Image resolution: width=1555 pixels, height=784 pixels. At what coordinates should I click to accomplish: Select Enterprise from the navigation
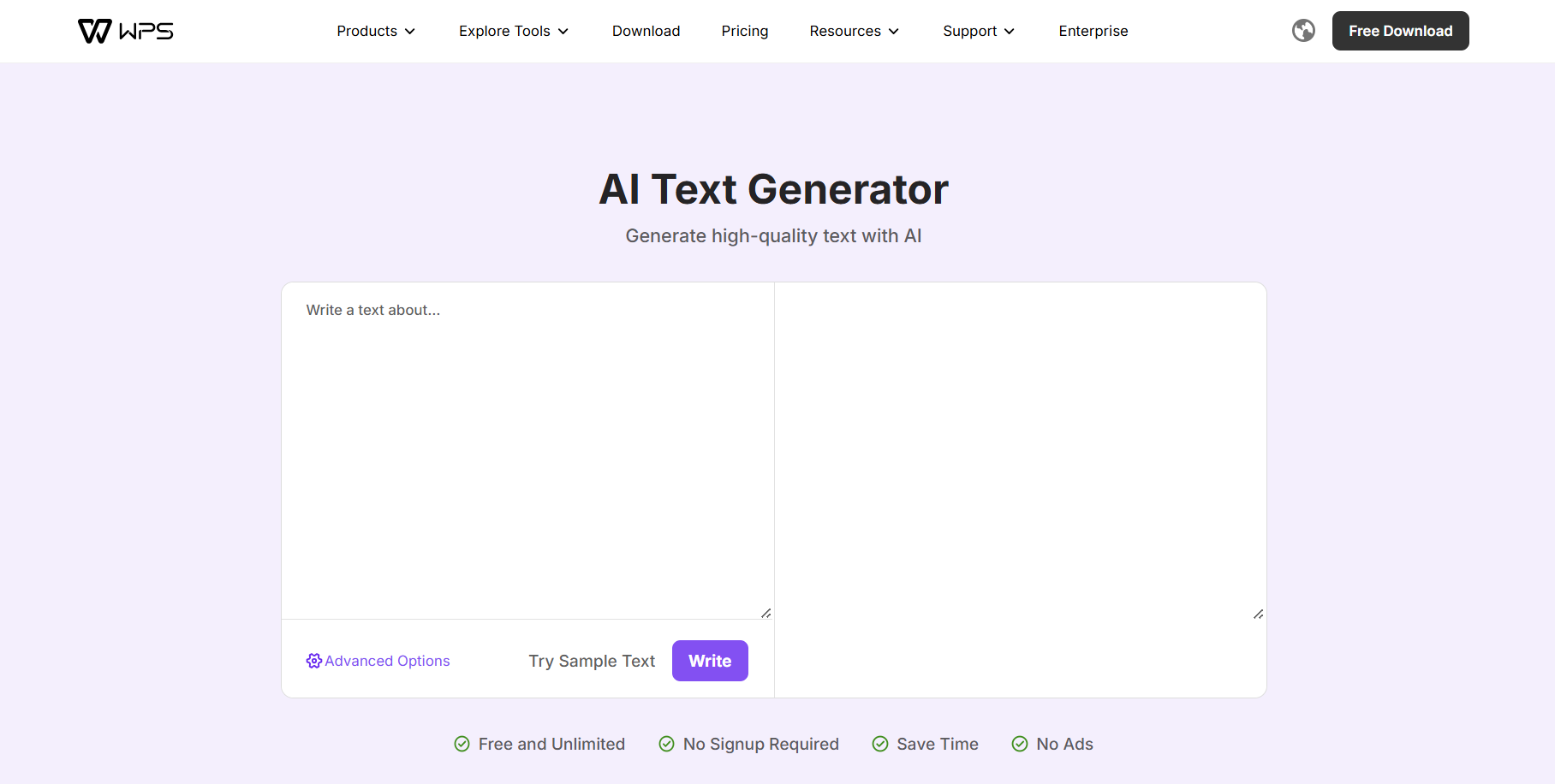(1093, 31)
